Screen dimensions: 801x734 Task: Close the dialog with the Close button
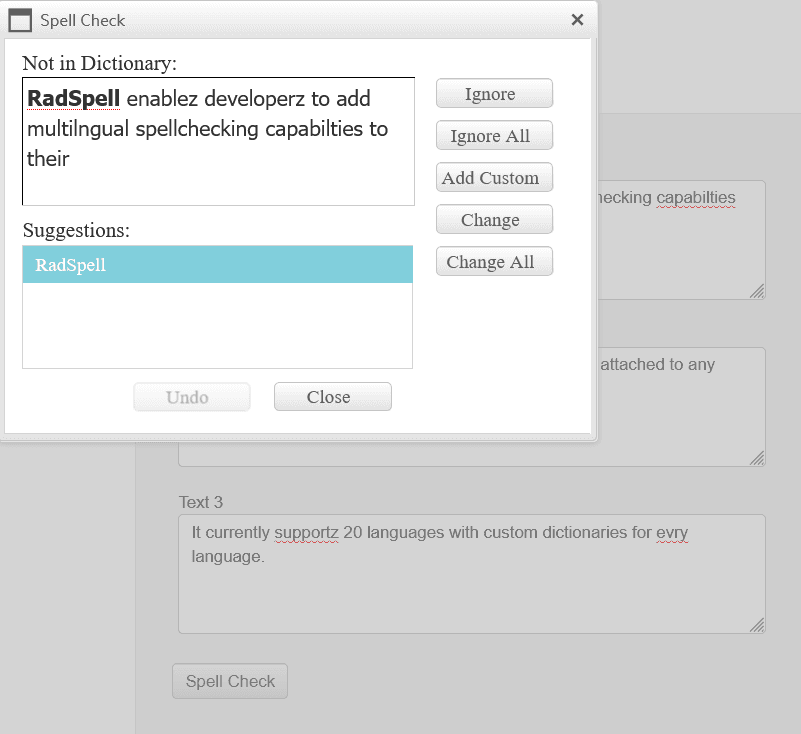point(333,397)
